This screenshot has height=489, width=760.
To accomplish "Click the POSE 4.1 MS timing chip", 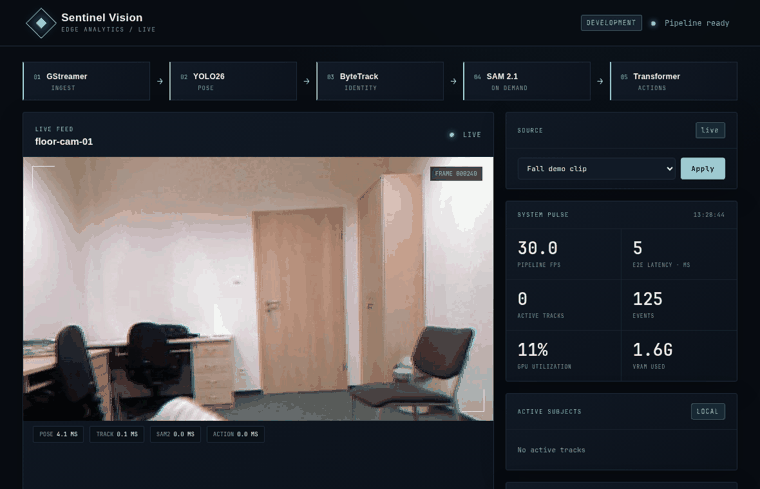I will (58, 434).
